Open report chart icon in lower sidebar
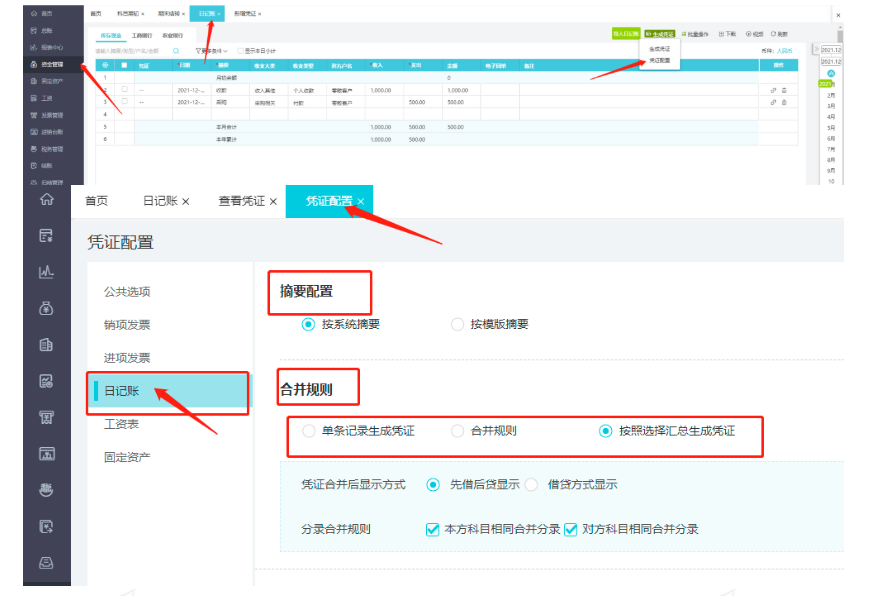 pyautogui.click(x=47, y=272)
